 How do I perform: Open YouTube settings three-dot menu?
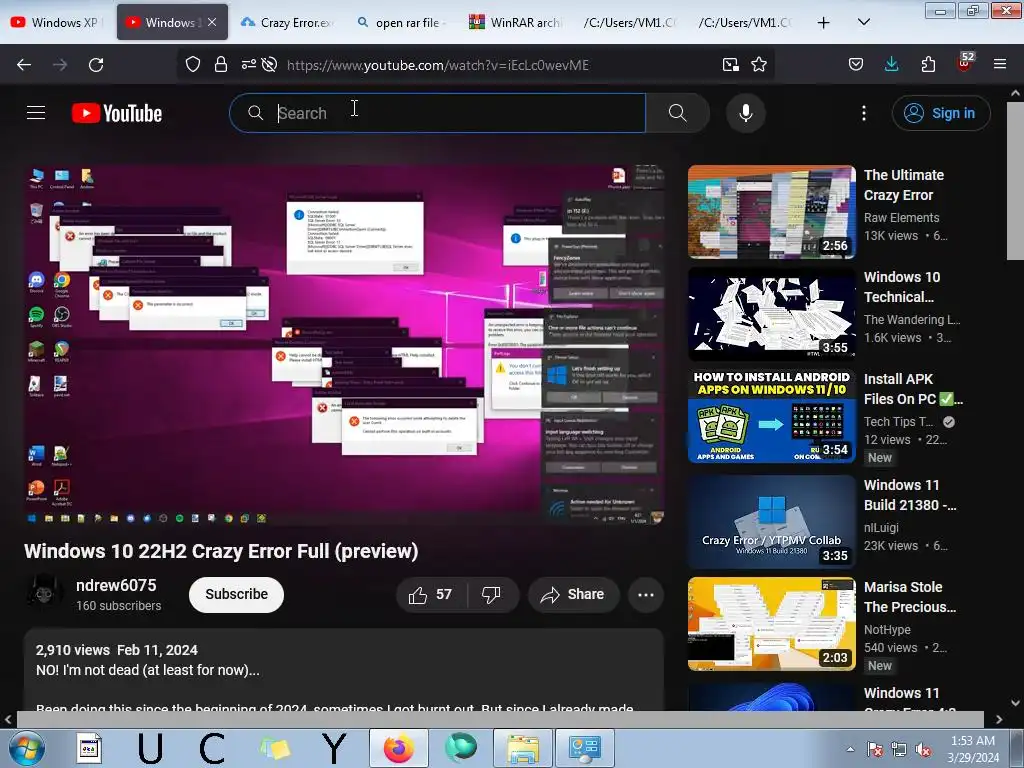coord(864,113)
